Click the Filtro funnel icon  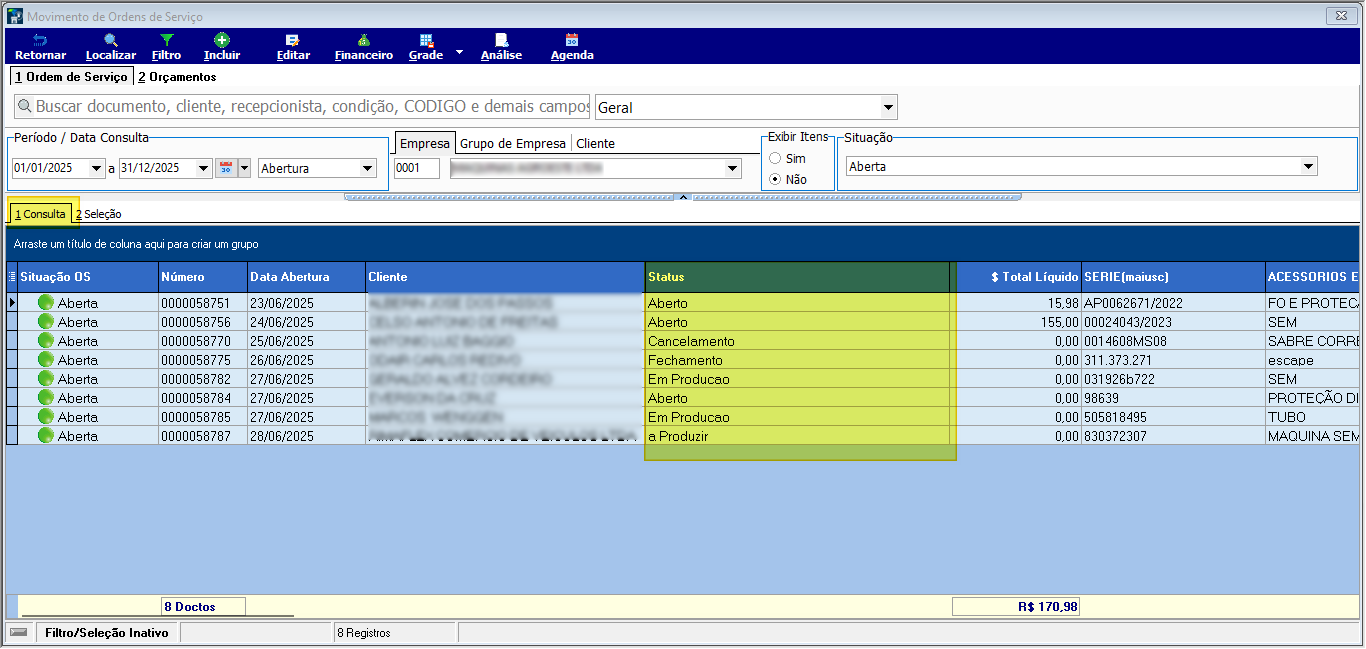(167, 40)
